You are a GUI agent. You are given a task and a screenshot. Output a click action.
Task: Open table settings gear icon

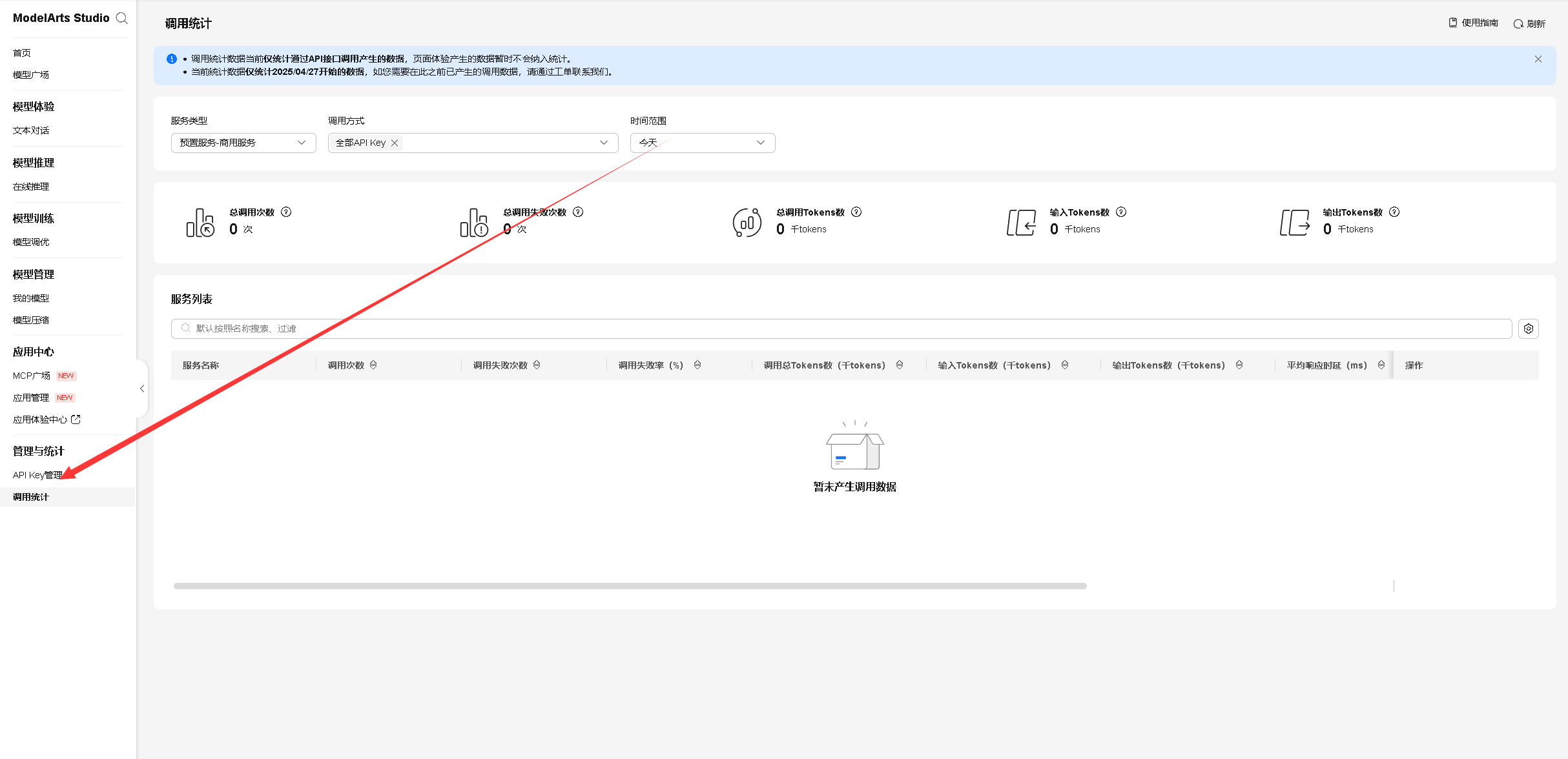[x=1528, y=329]
